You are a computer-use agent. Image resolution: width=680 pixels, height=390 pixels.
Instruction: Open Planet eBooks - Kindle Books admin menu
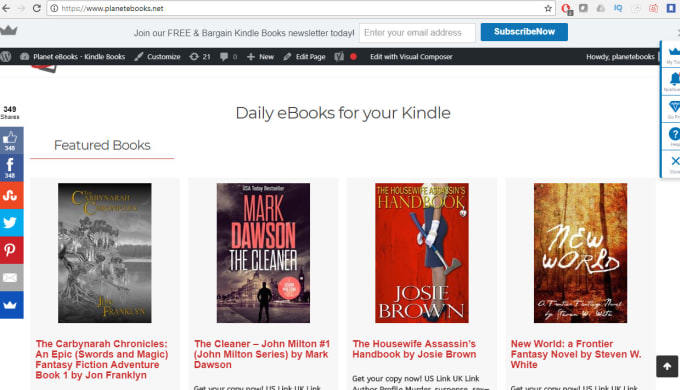[x=73, y=56]
